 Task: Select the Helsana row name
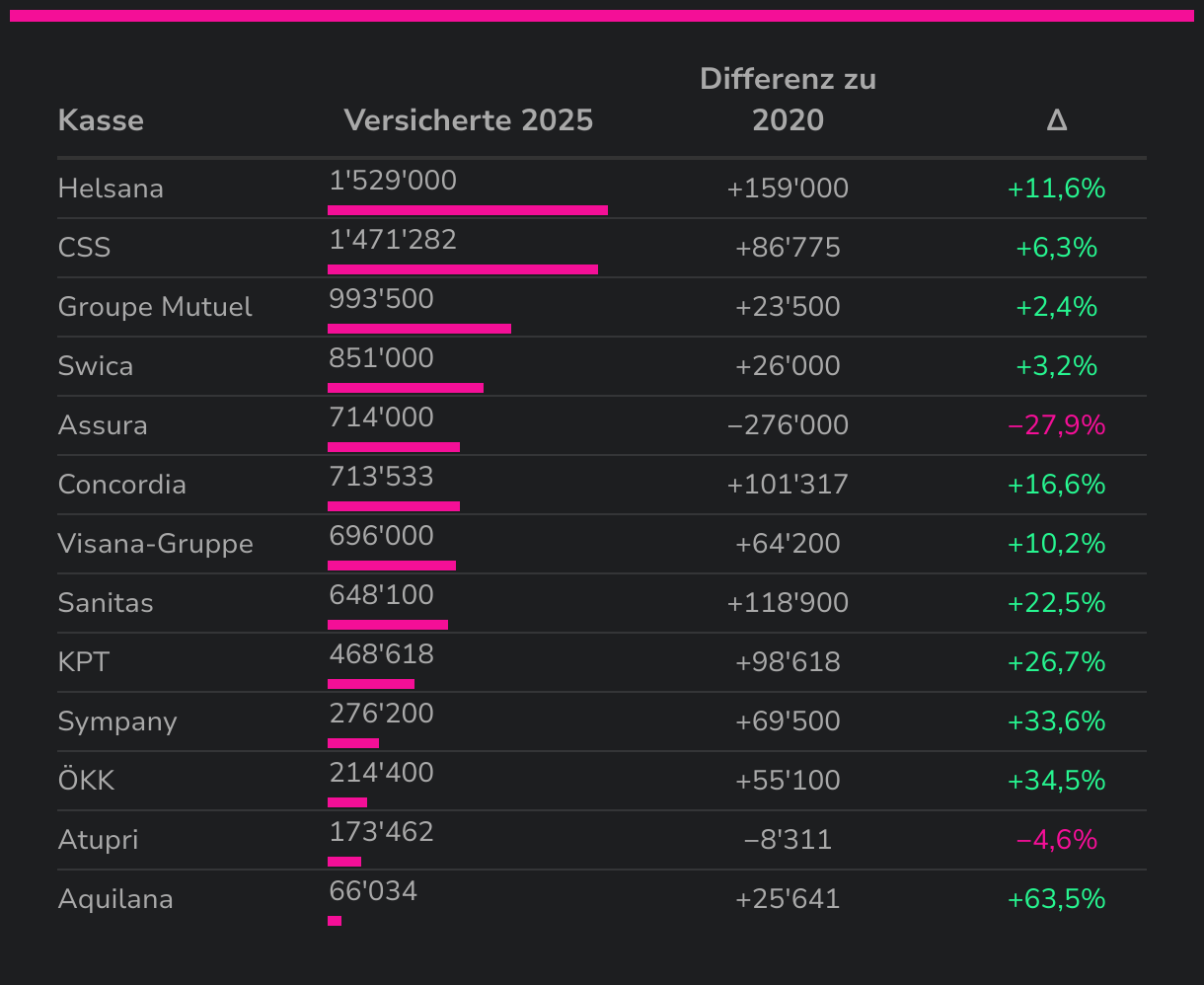coord(111,189)
